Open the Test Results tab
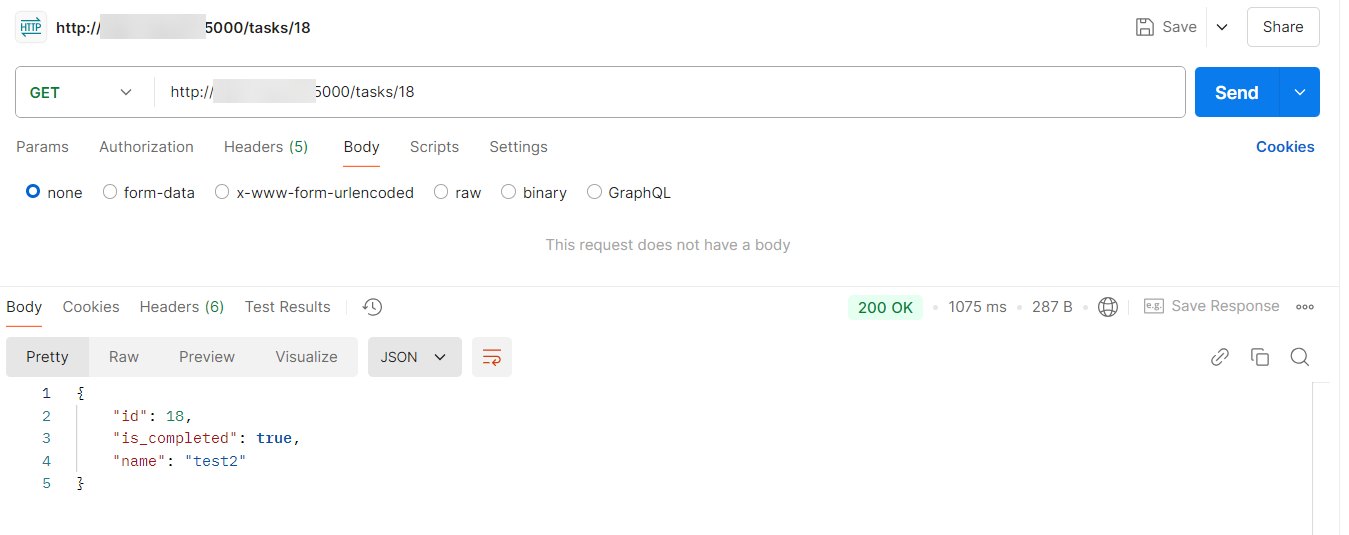This screenshot has height=535, width=1349. (287, 307)
